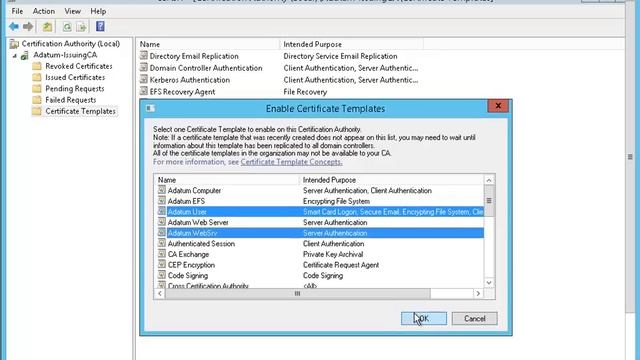
Task: Select Domain Controller Authentication in main list
Action: [206, 68]
